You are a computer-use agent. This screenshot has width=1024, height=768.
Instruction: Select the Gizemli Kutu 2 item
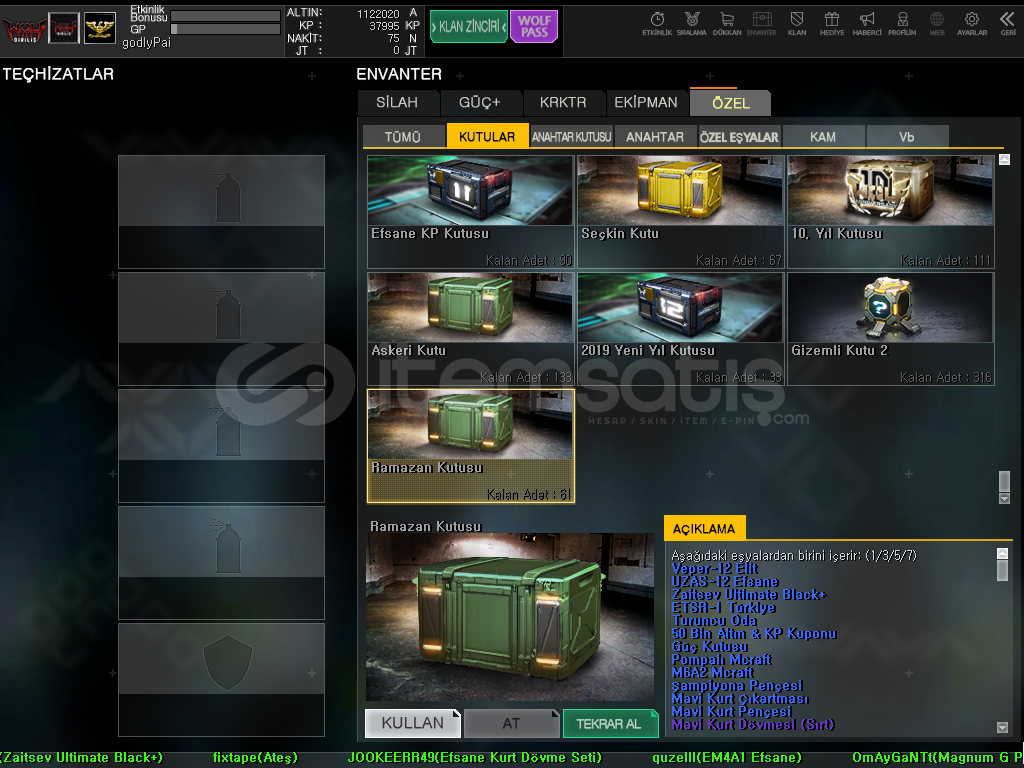[891, 329]
